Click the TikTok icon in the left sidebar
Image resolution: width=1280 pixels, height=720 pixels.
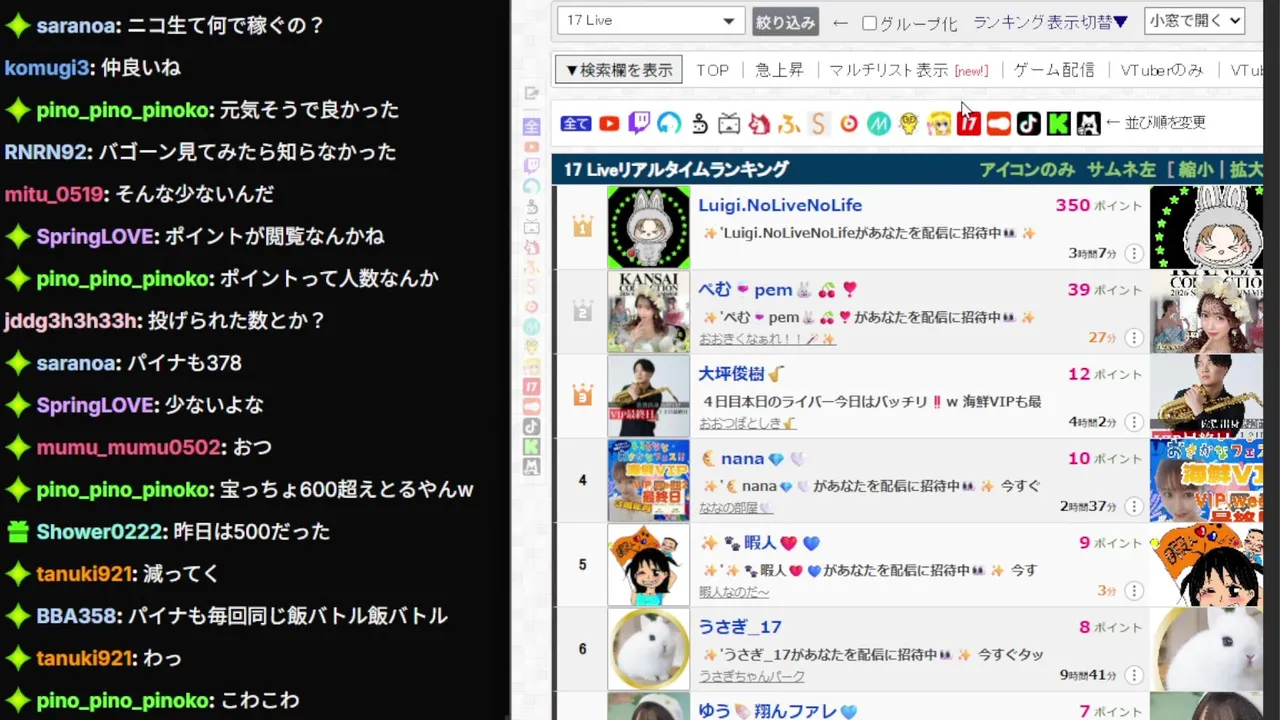click(532, 427)
